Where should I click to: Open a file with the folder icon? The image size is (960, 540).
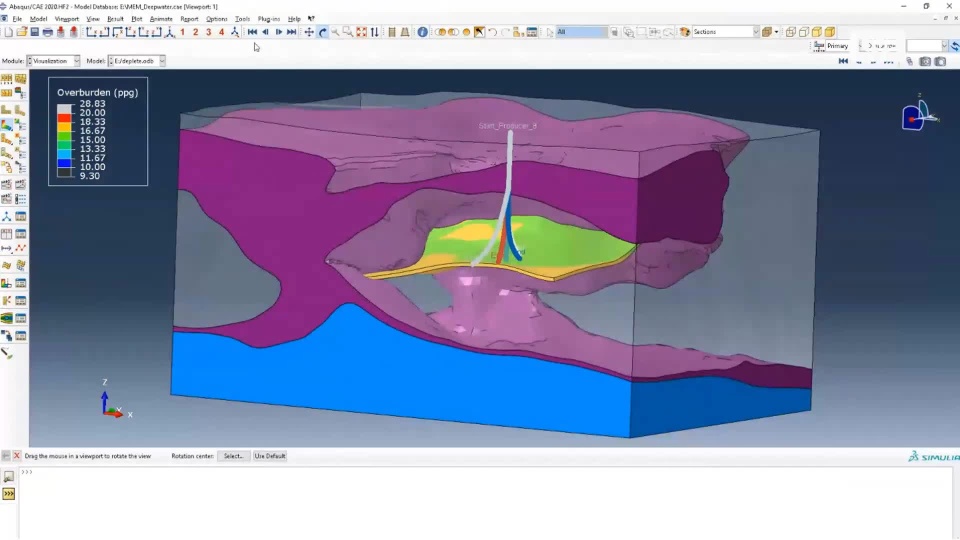point(21,32)
